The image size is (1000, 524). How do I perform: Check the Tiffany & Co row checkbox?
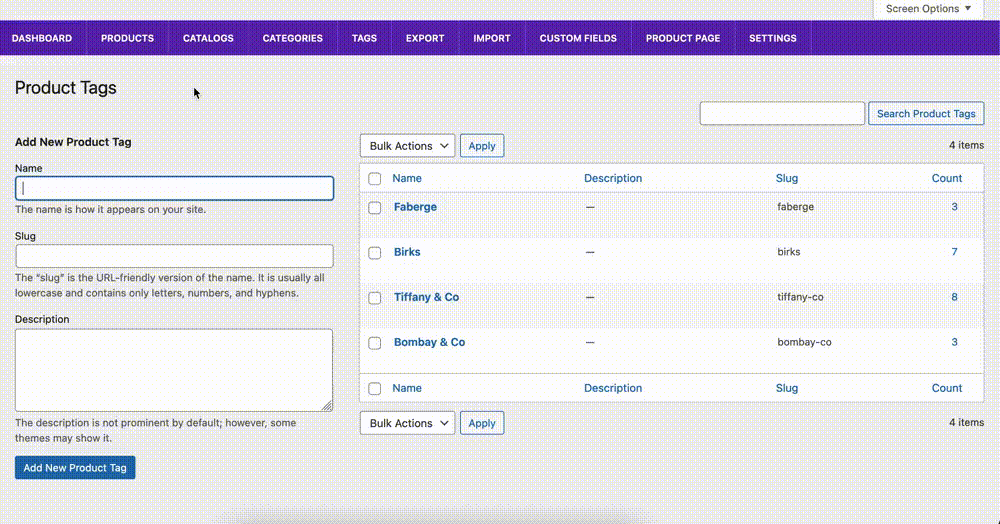coord(375,298)
